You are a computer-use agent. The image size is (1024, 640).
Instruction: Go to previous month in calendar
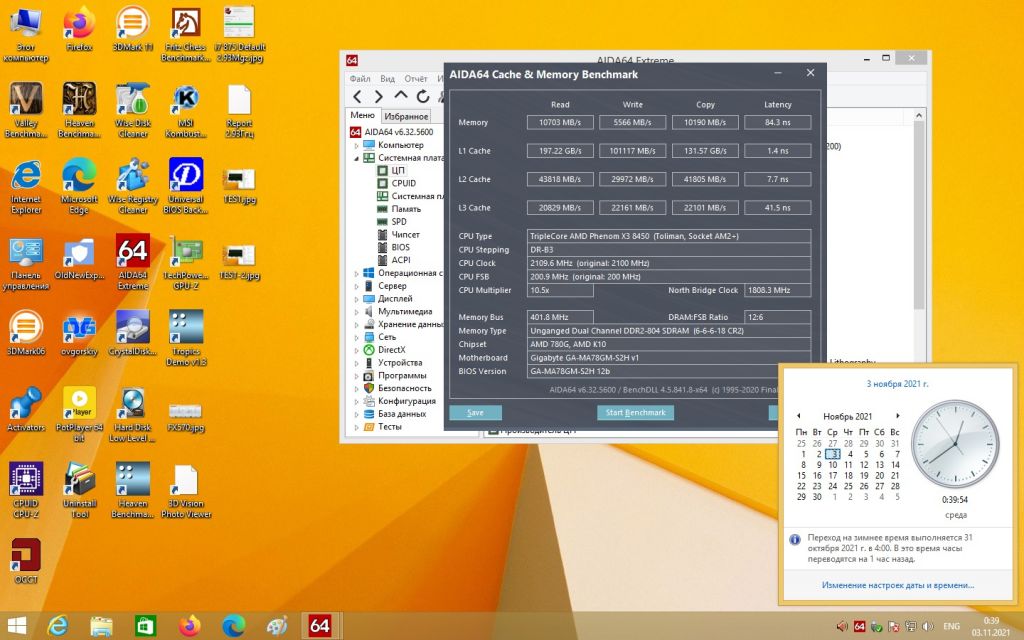(798, 416)
